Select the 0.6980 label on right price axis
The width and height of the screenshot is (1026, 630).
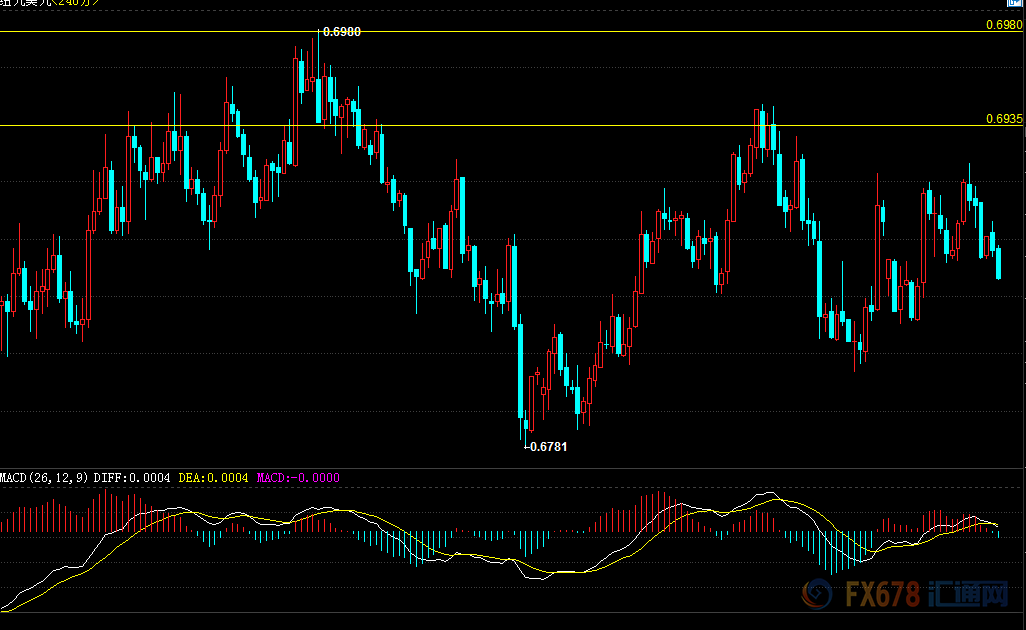pyautogui.click(x=1004, y=24)
